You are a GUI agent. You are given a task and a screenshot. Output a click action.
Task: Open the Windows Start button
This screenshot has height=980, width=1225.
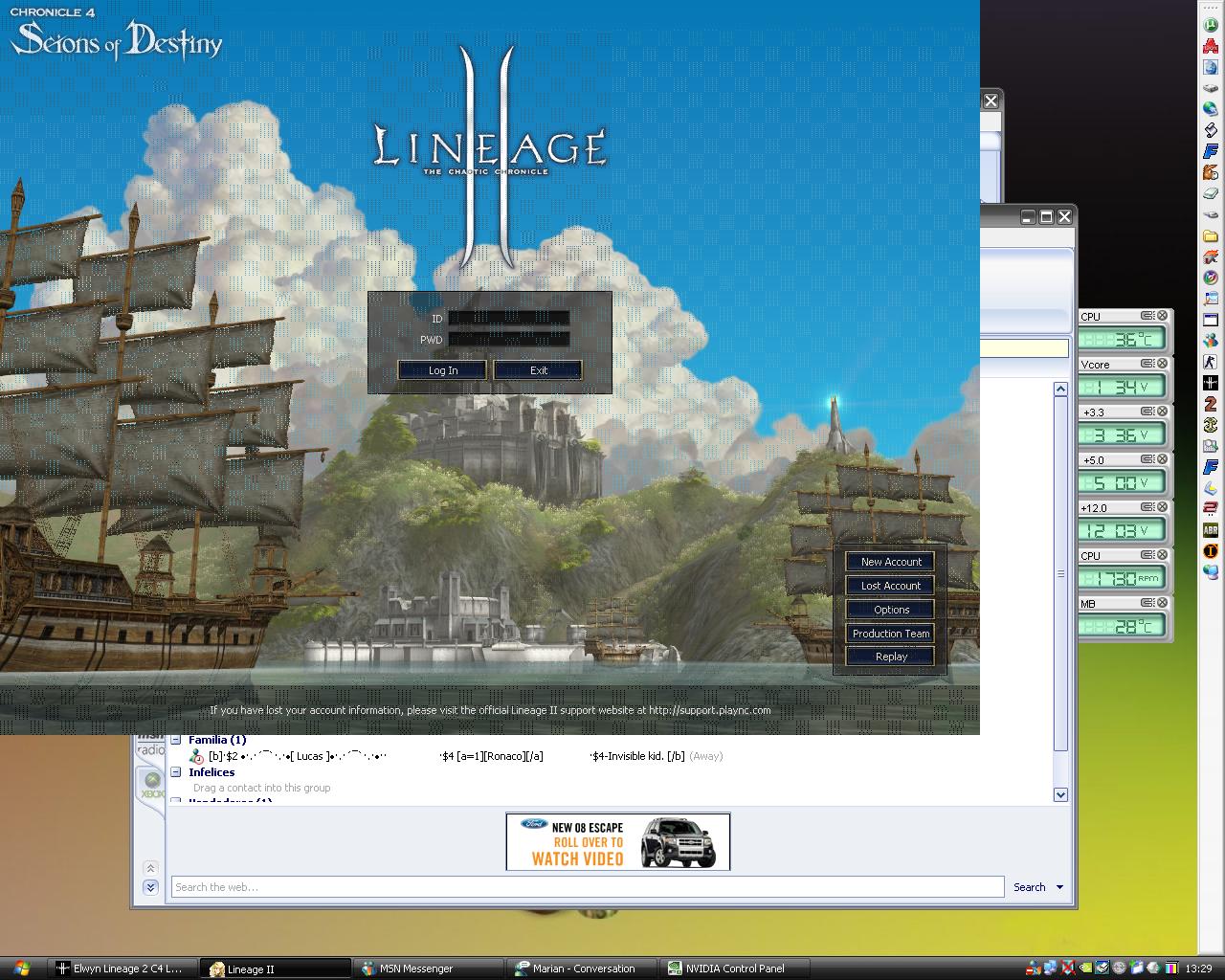click(21, 968)
